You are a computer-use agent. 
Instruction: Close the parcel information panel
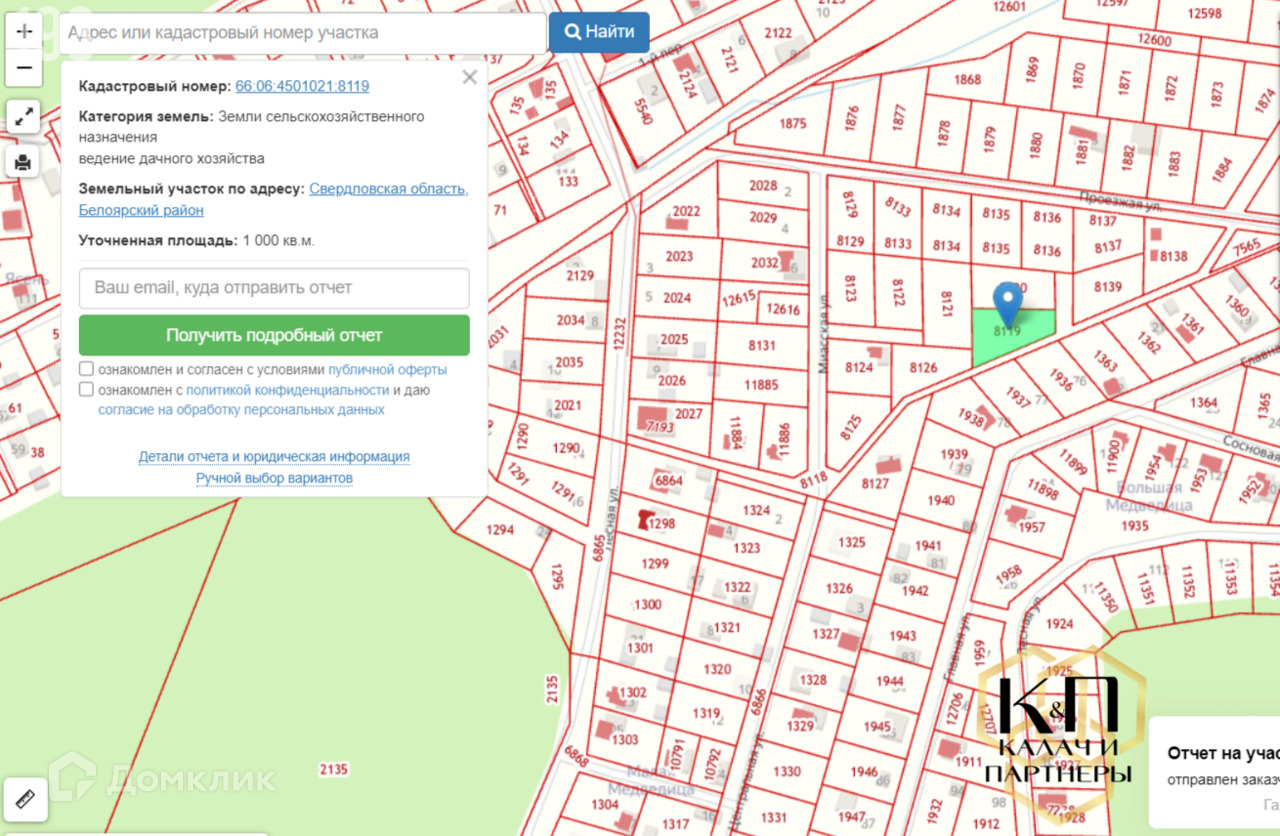[x=469, y=78]
